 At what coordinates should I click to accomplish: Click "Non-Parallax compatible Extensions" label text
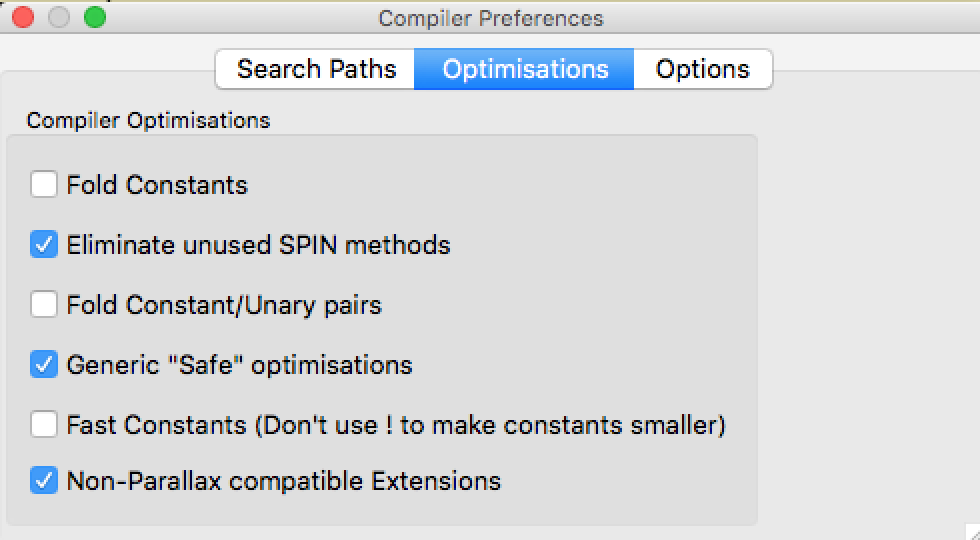[x=283, y=481]
